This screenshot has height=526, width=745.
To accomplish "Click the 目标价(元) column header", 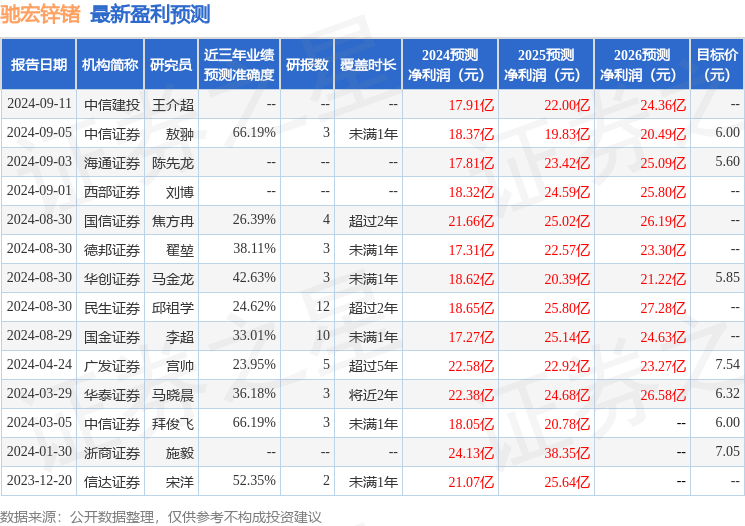I will pyautogui.click(x=717, y=65).
